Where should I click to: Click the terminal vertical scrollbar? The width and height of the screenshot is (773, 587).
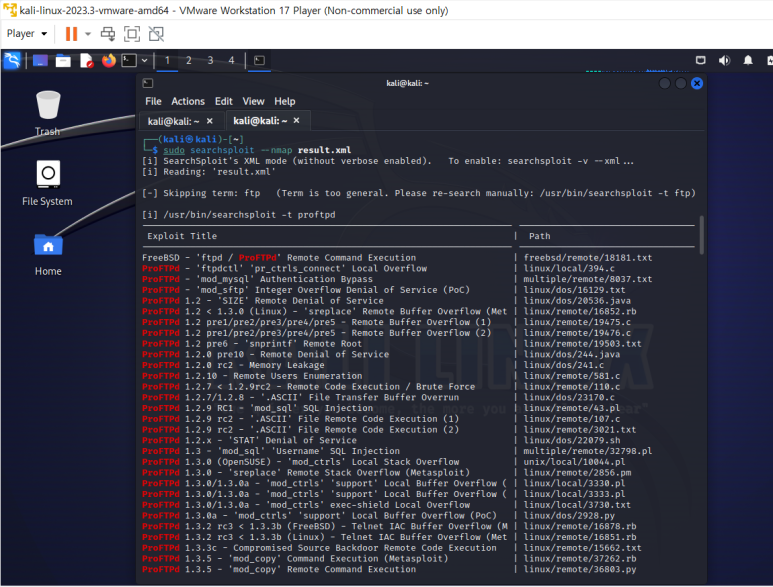coord(702,235)
